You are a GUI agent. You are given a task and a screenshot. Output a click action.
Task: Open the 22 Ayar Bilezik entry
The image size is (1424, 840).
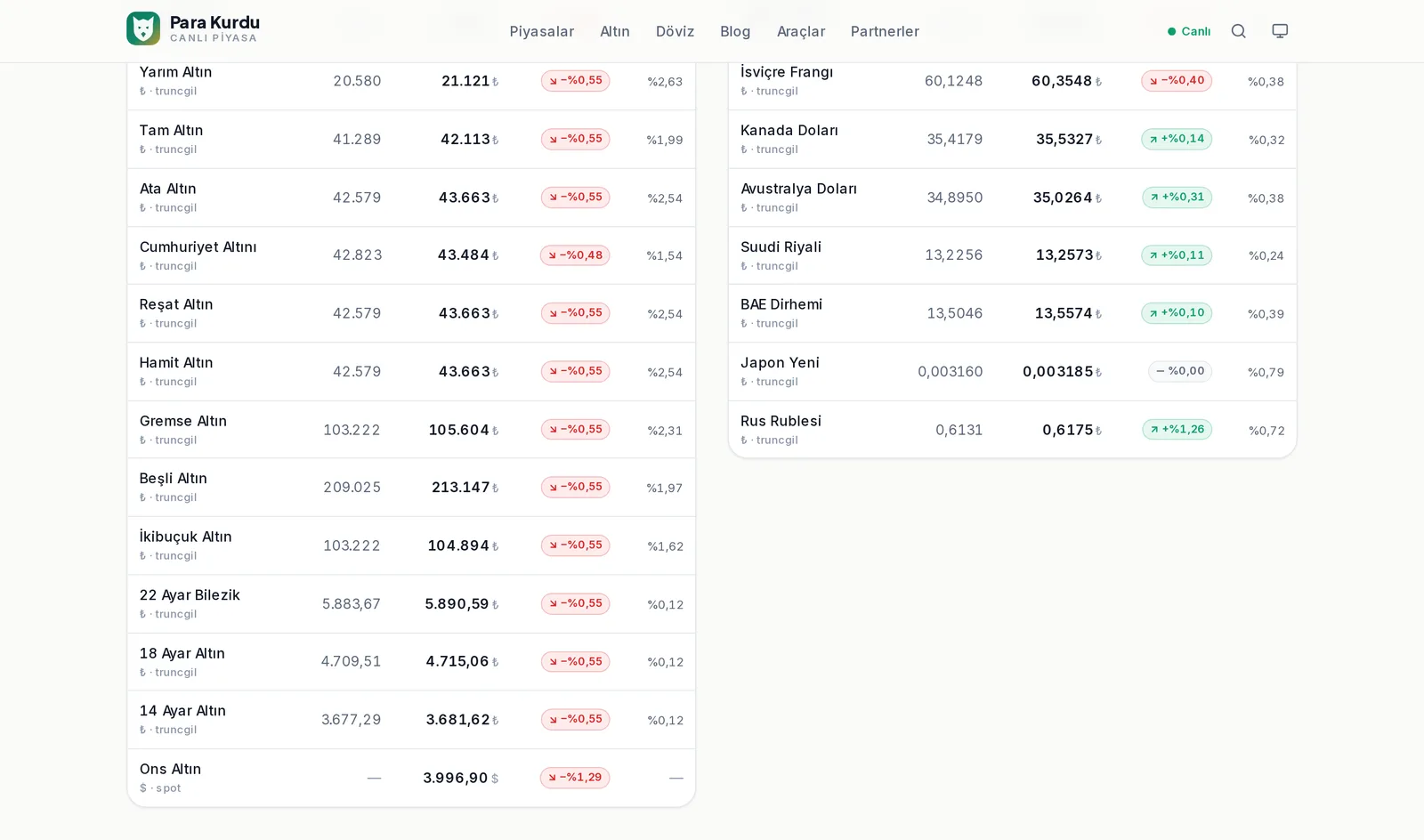click(x=411, y=604)
